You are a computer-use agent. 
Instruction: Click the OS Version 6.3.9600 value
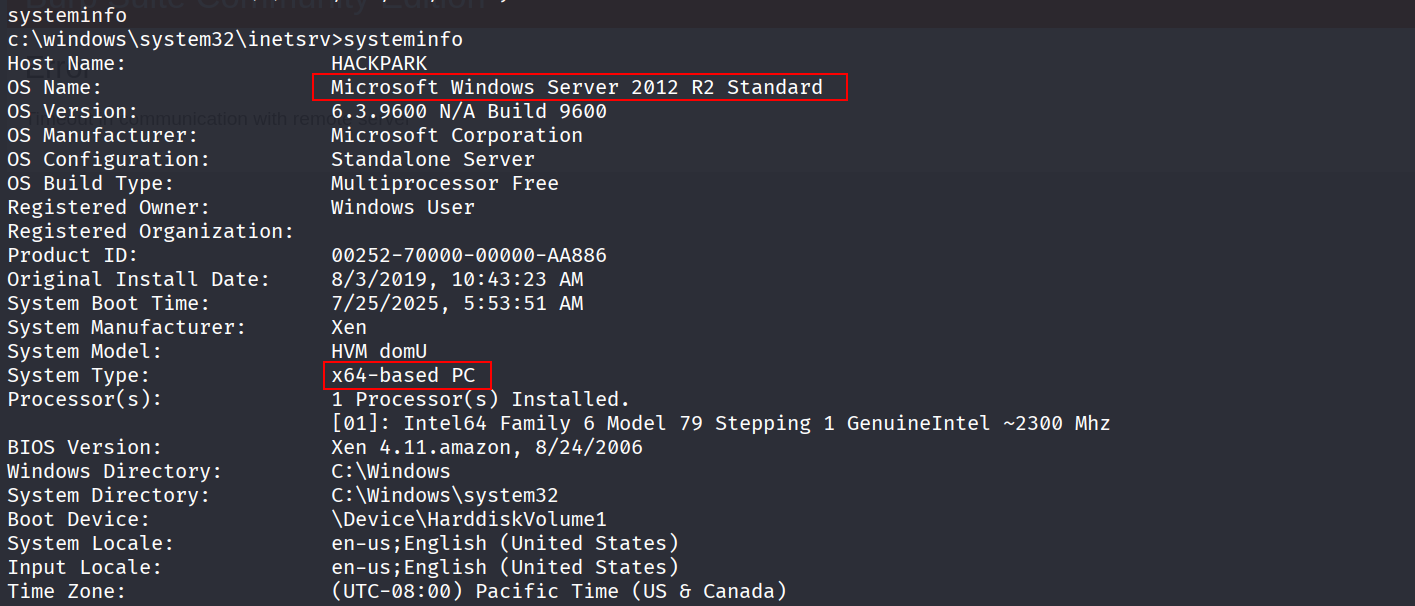[468, 111]
